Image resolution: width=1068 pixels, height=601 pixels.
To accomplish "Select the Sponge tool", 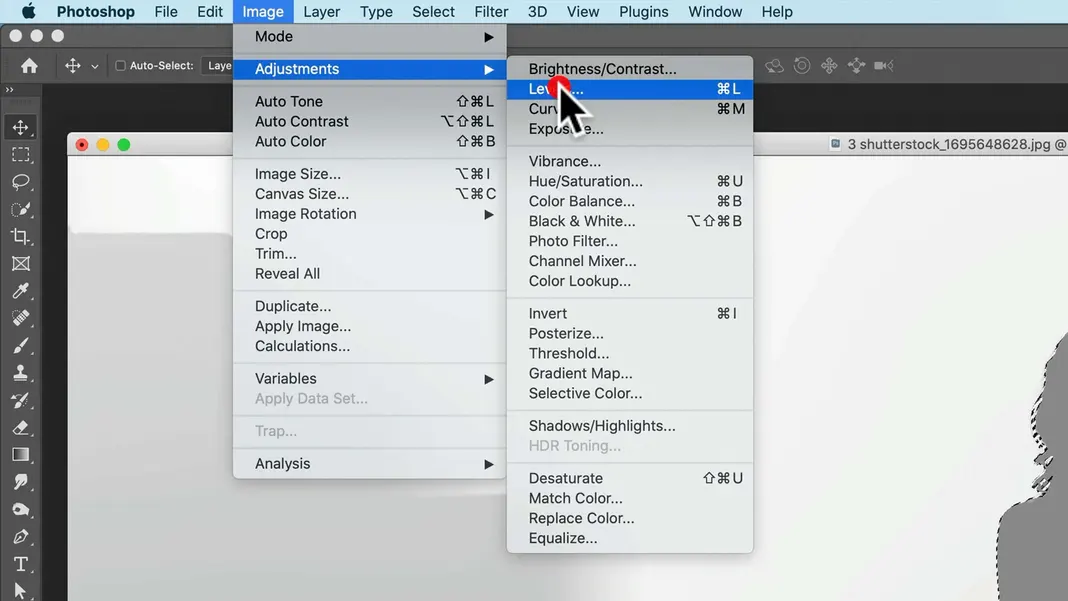I will pos(20,509).
